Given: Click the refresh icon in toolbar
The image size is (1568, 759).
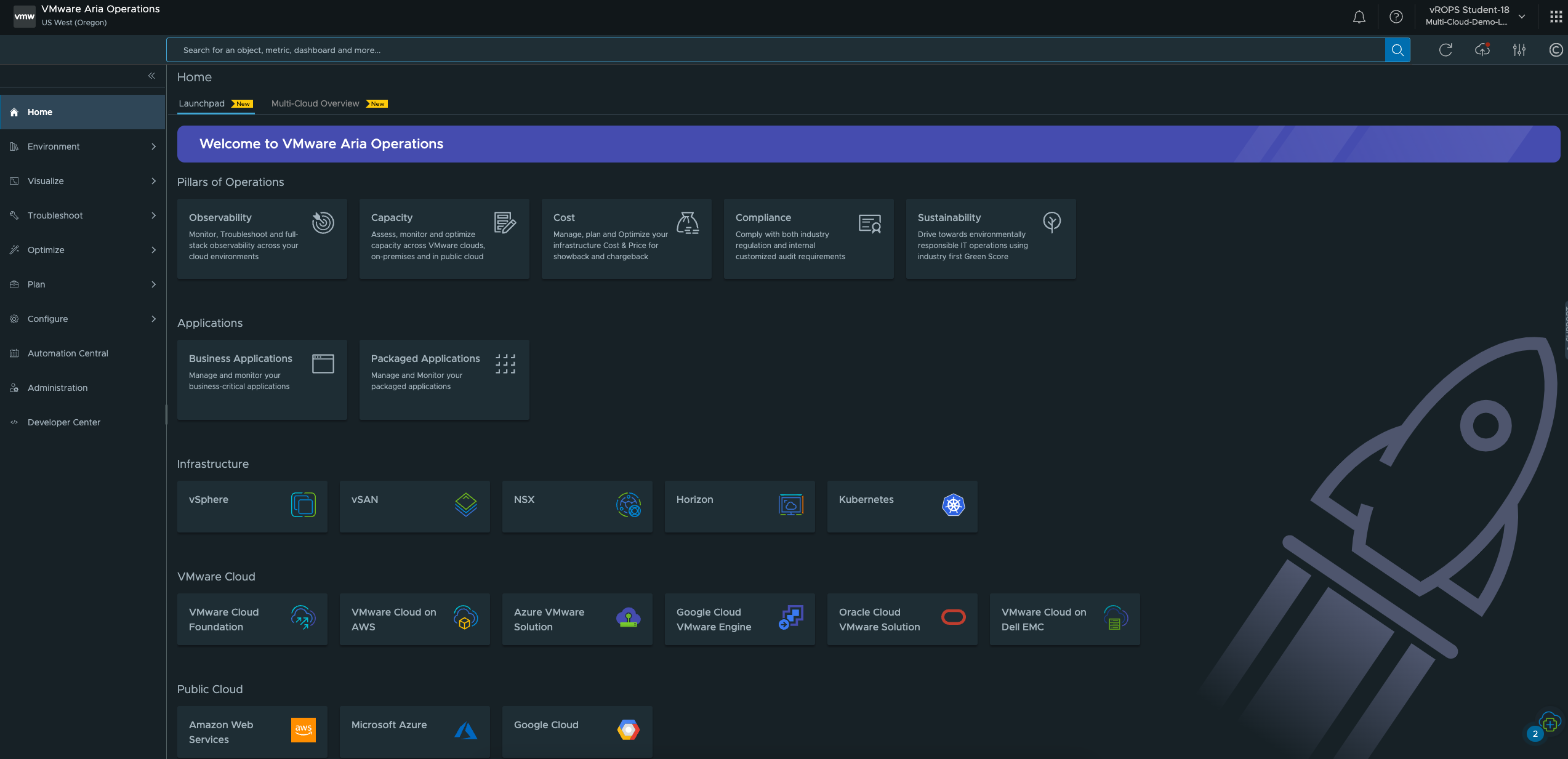Looking at the screenshot, I should pyautogui.click(x=1445, y=50).
